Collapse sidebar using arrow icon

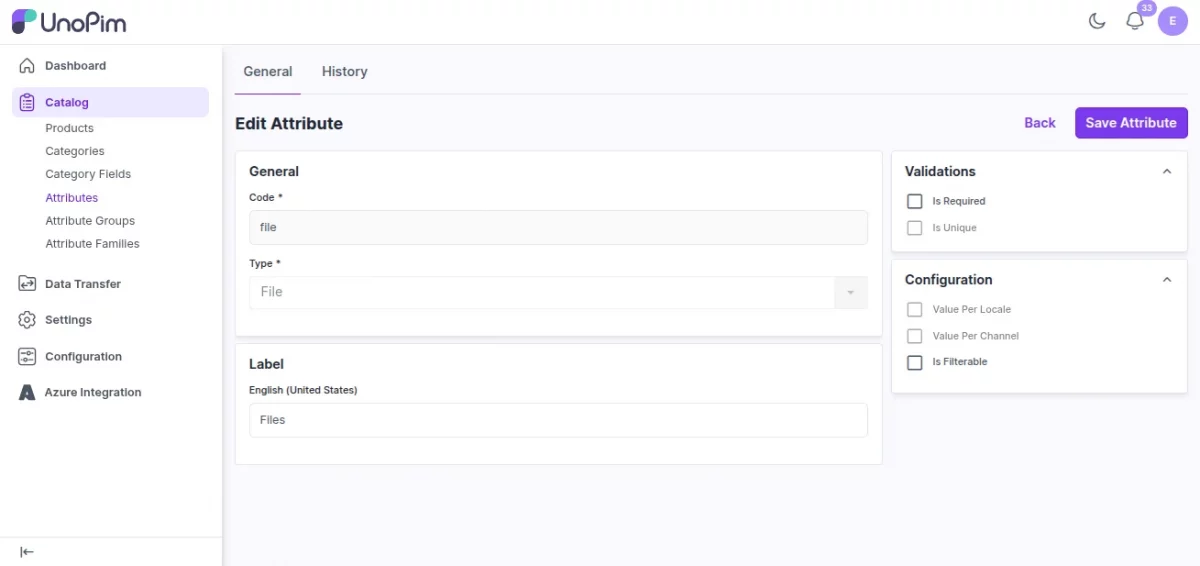(27, 552)
